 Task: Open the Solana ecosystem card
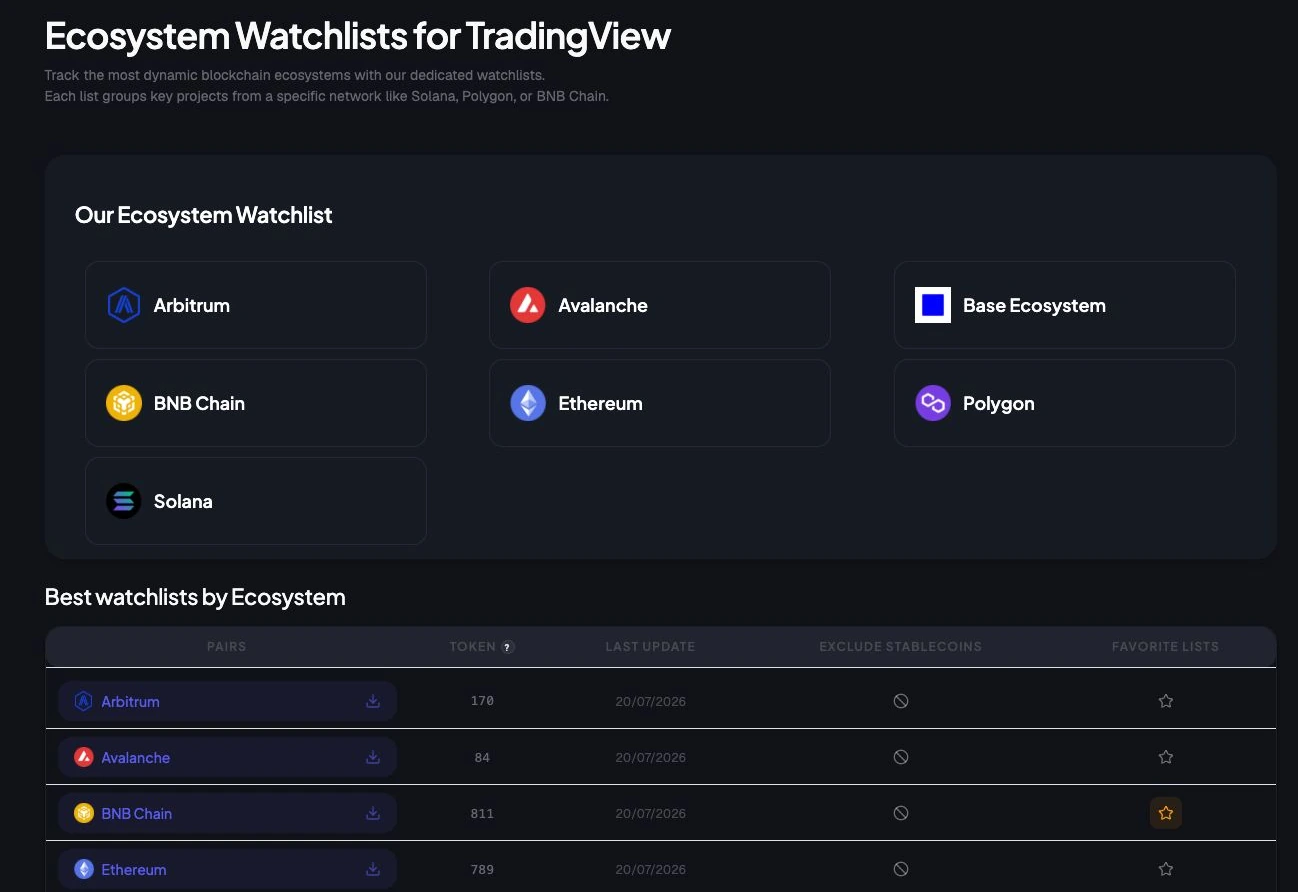(256, 501)
